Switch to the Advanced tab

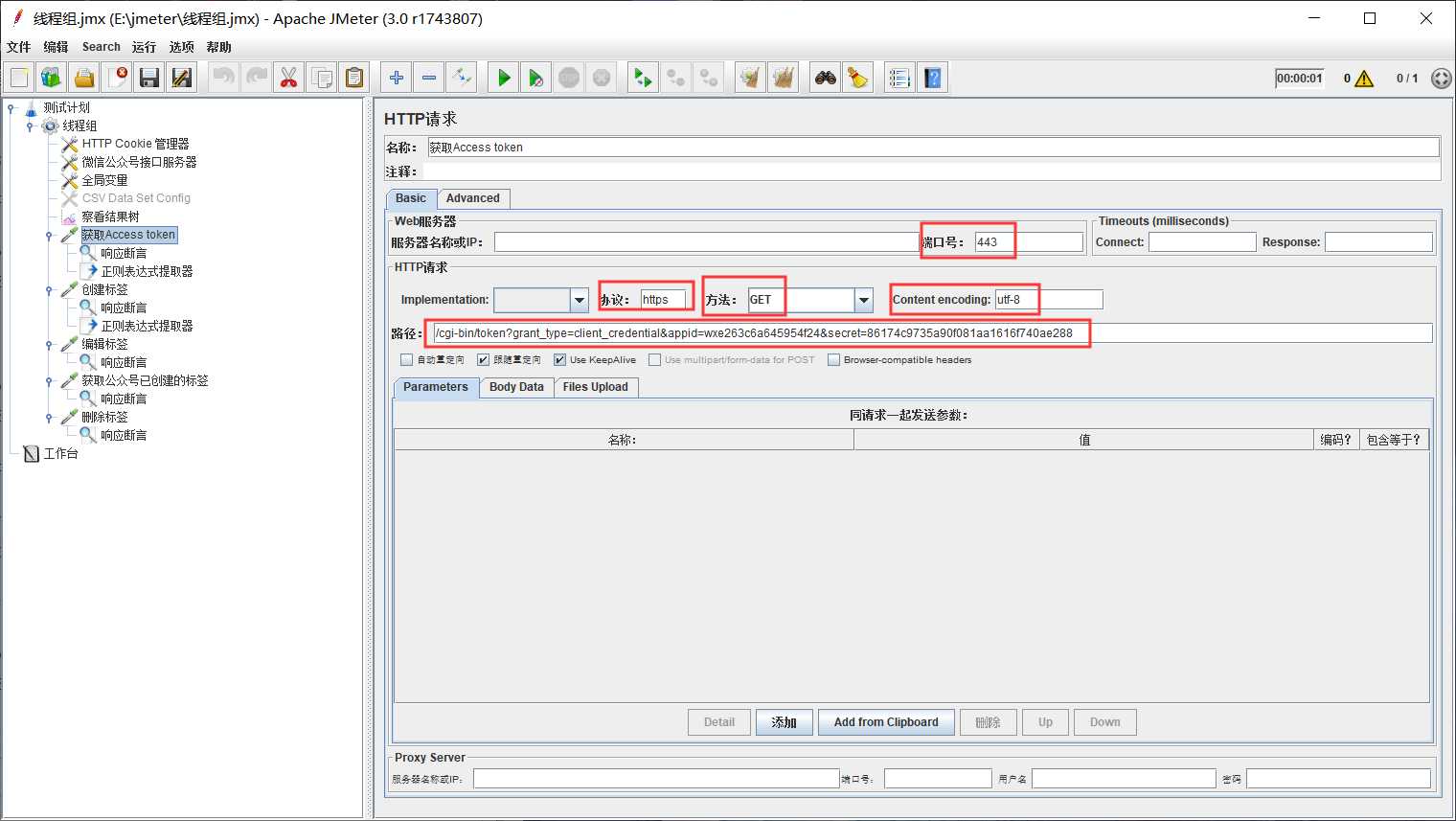(x=472, y=198)
